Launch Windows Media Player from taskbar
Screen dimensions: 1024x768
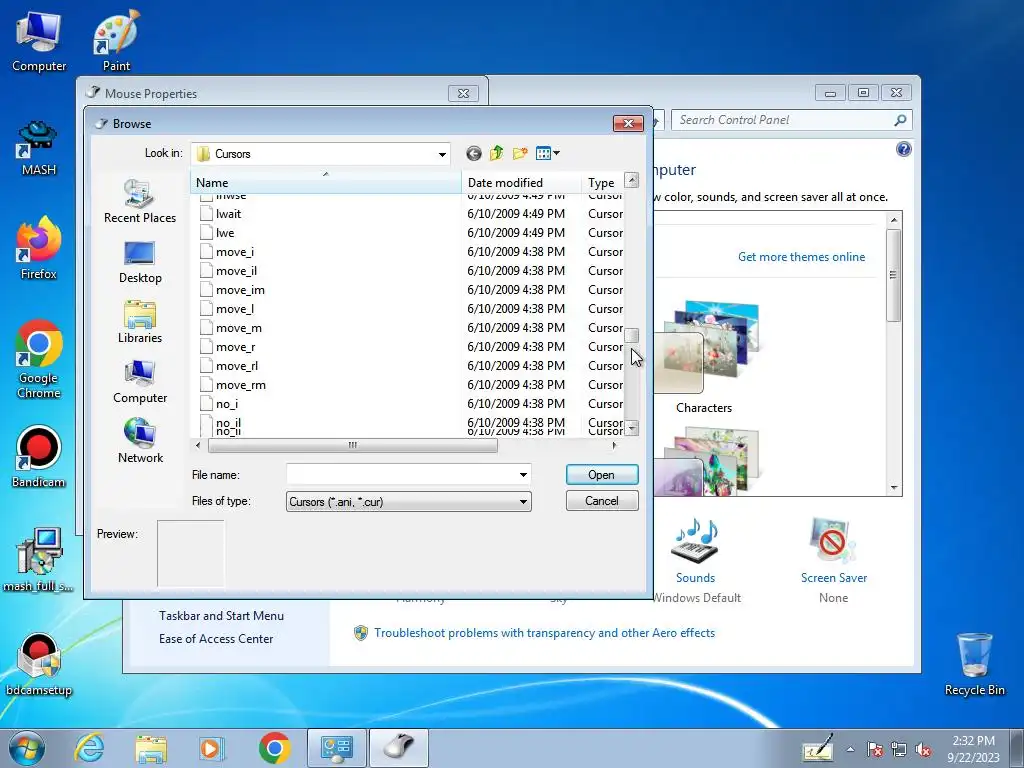click(x=212, y=748)
